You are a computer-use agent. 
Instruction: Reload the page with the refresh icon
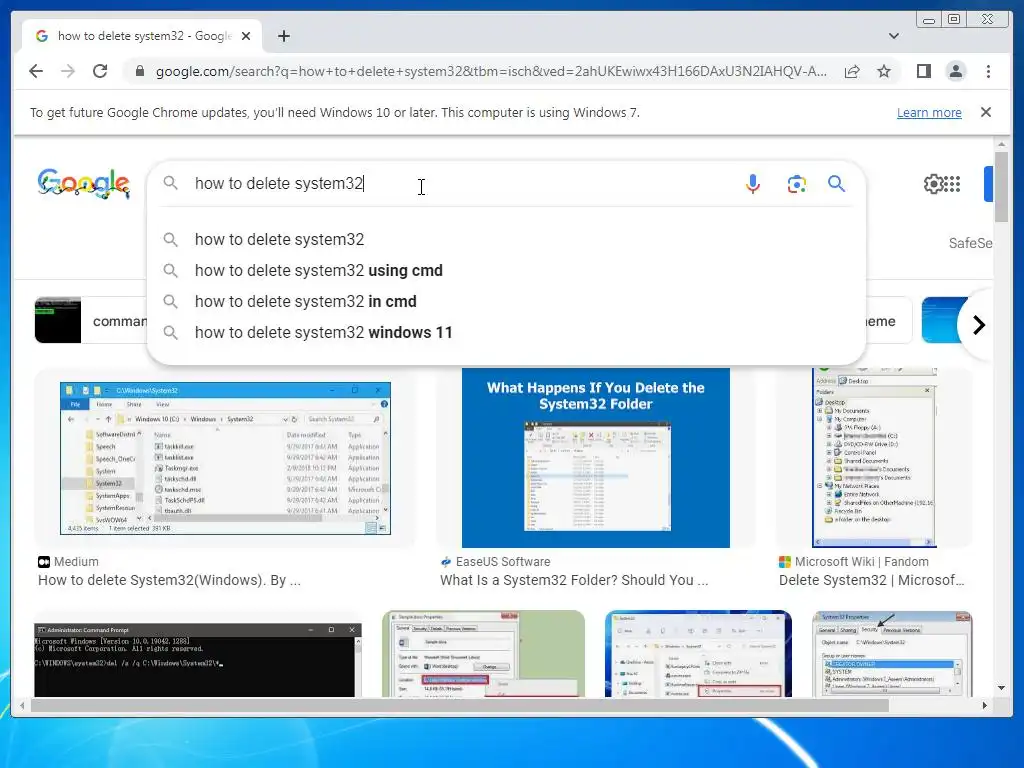coord(100,71)
